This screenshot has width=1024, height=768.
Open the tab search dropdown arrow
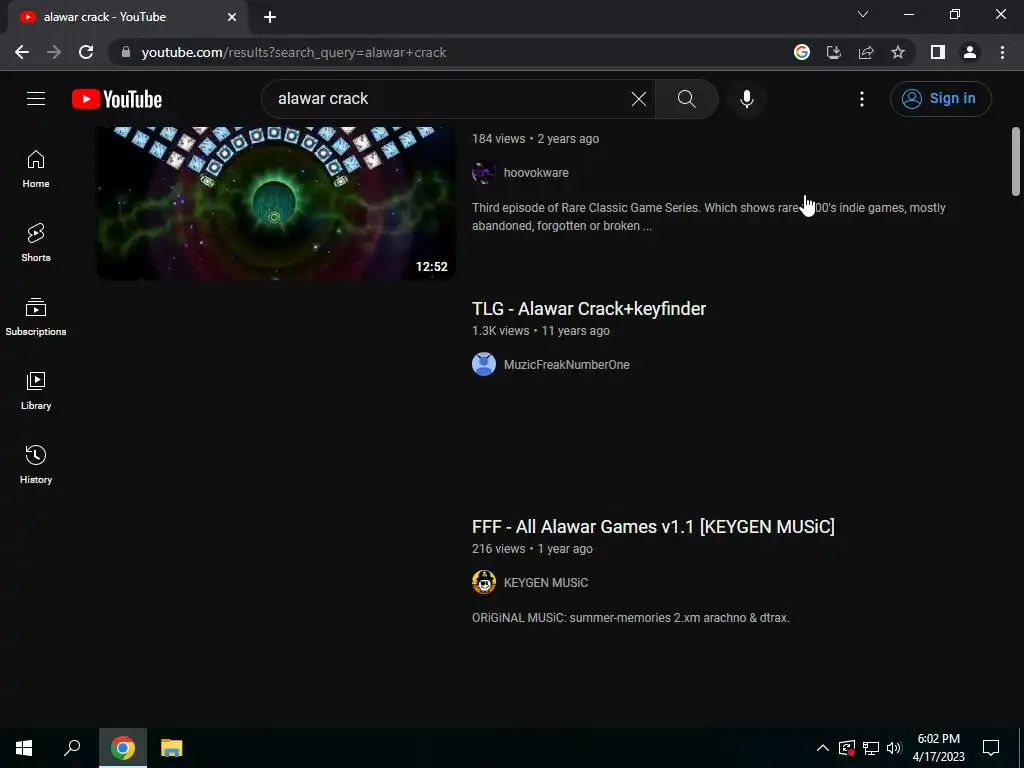point(863,14)
